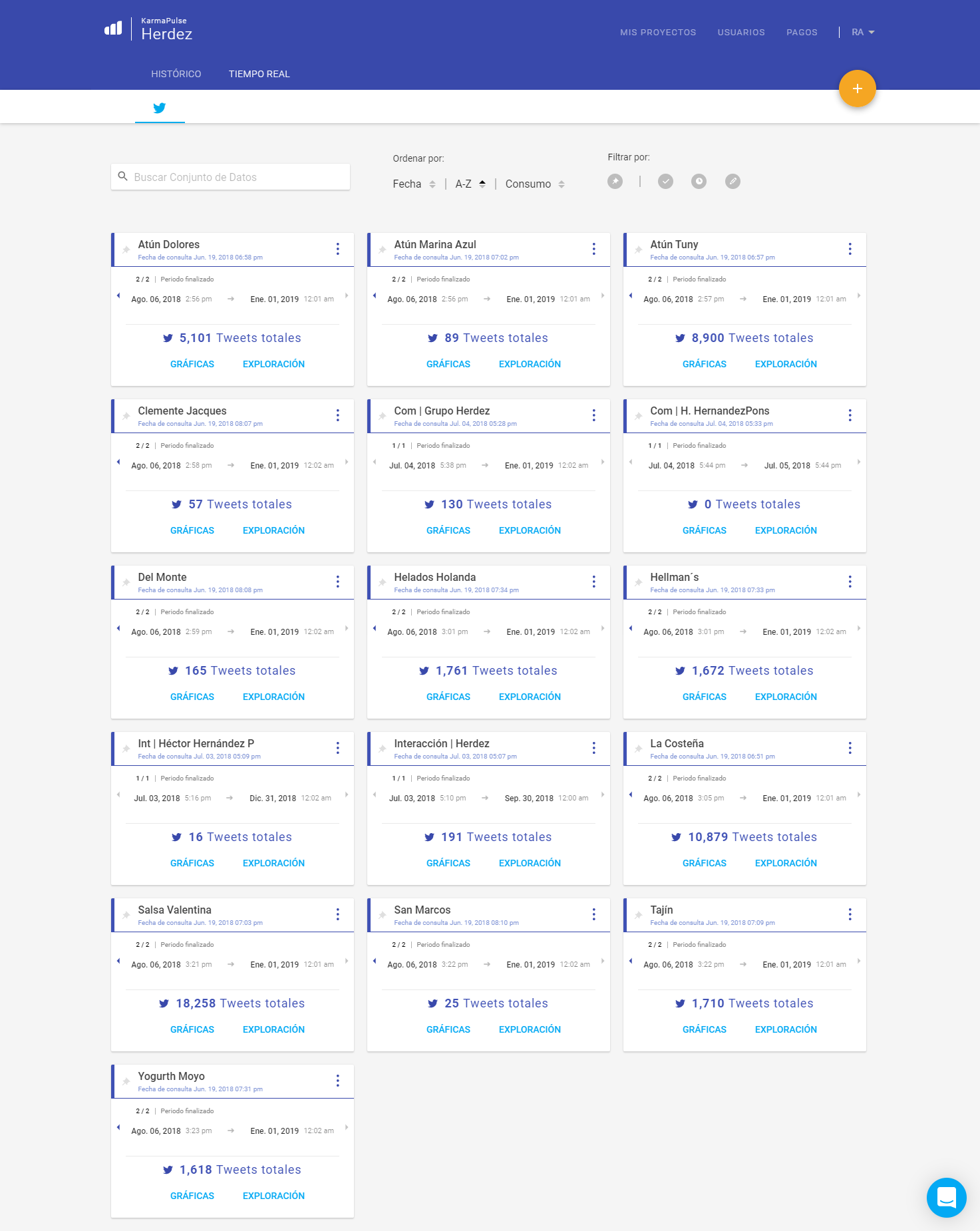Screen dimensions: 980x1231
Task: Click the KarmaPulse bar chart logo
Action: (x=113, y=28)
